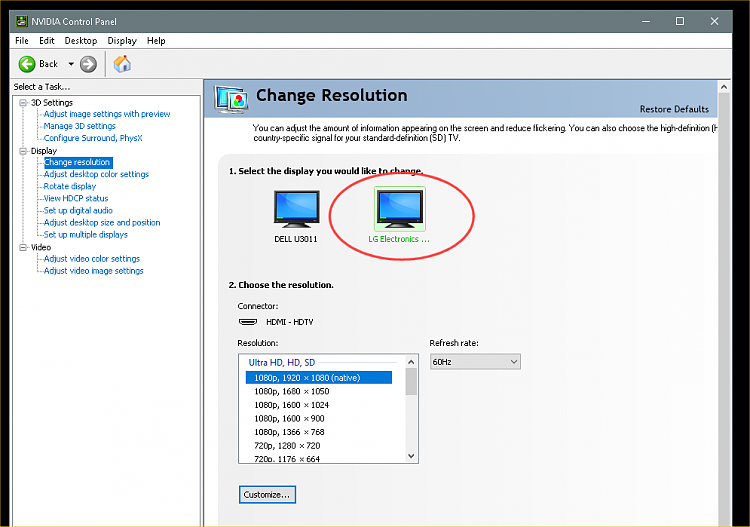Click resolution list scroll down arrow
The height and width of the screenshot is (527, 750).
[x=411, y=456]
